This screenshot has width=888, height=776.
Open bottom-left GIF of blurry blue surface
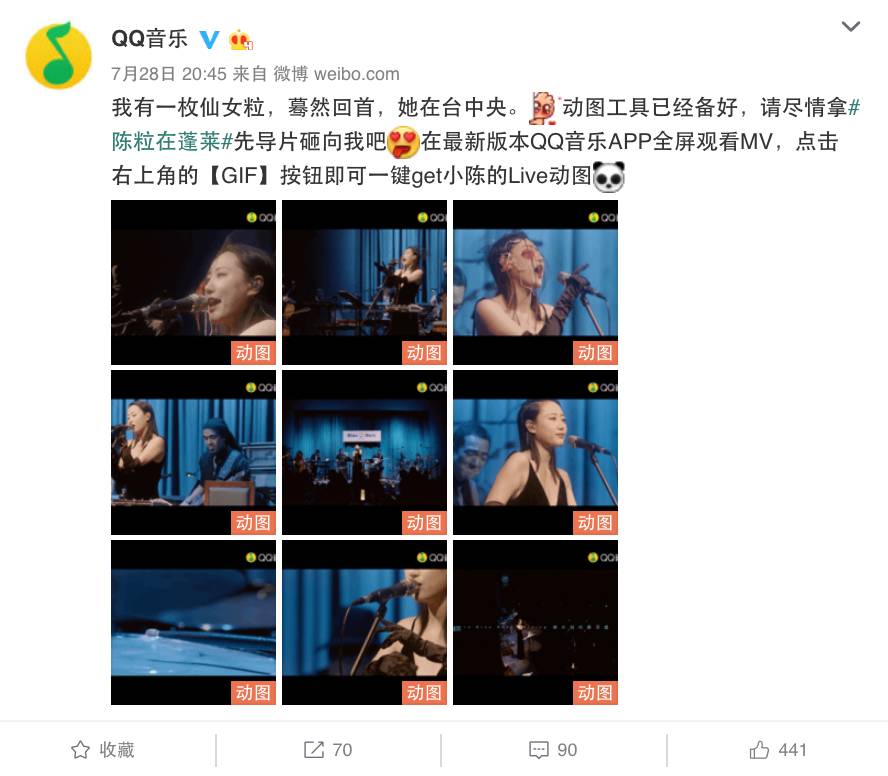pos(194,622)
